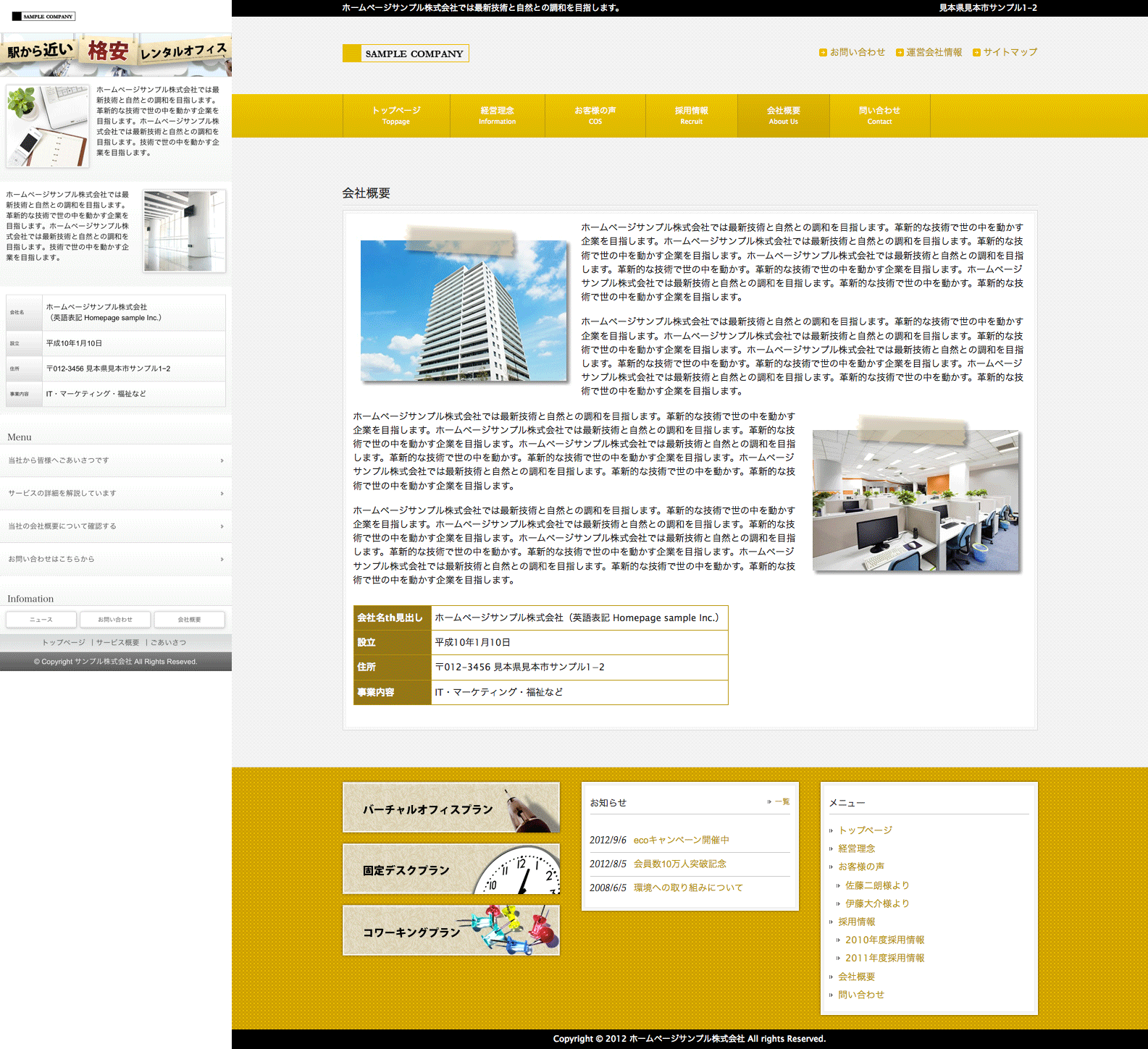Click the small logo at top-left sidebar
Image resolution: width=1148 pixels, height=1049 pixels.
point(43,16)
